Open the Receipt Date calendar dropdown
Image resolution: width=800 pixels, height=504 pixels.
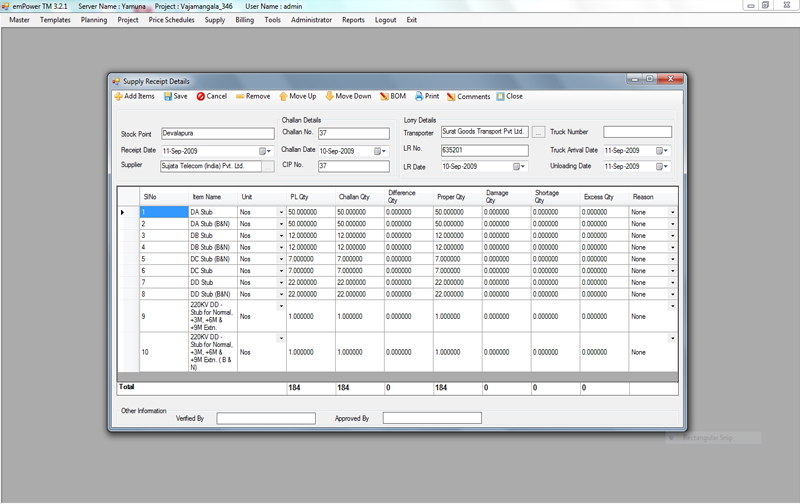coord(266,150)
